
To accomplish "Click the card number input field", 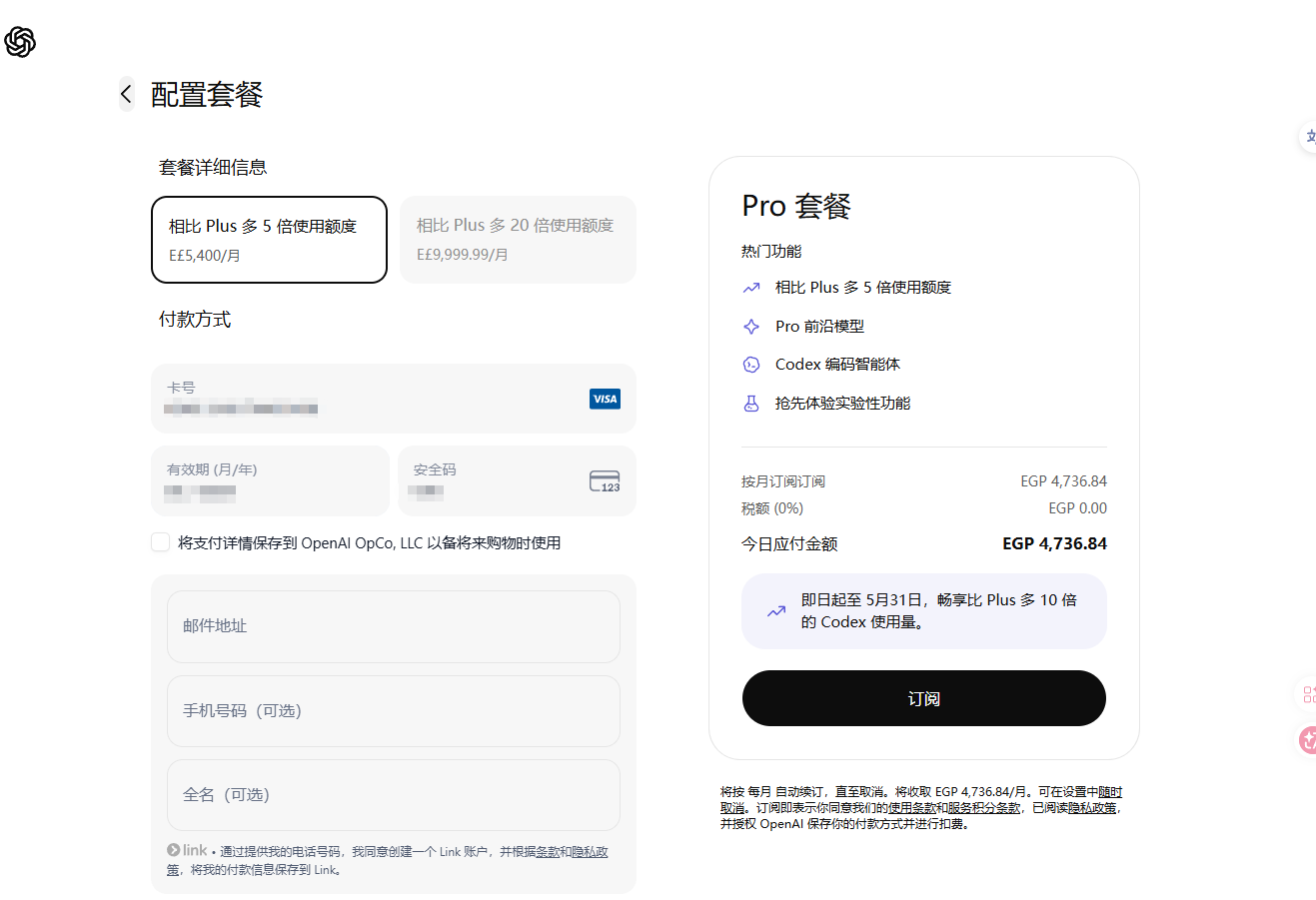I will [394, 399].
